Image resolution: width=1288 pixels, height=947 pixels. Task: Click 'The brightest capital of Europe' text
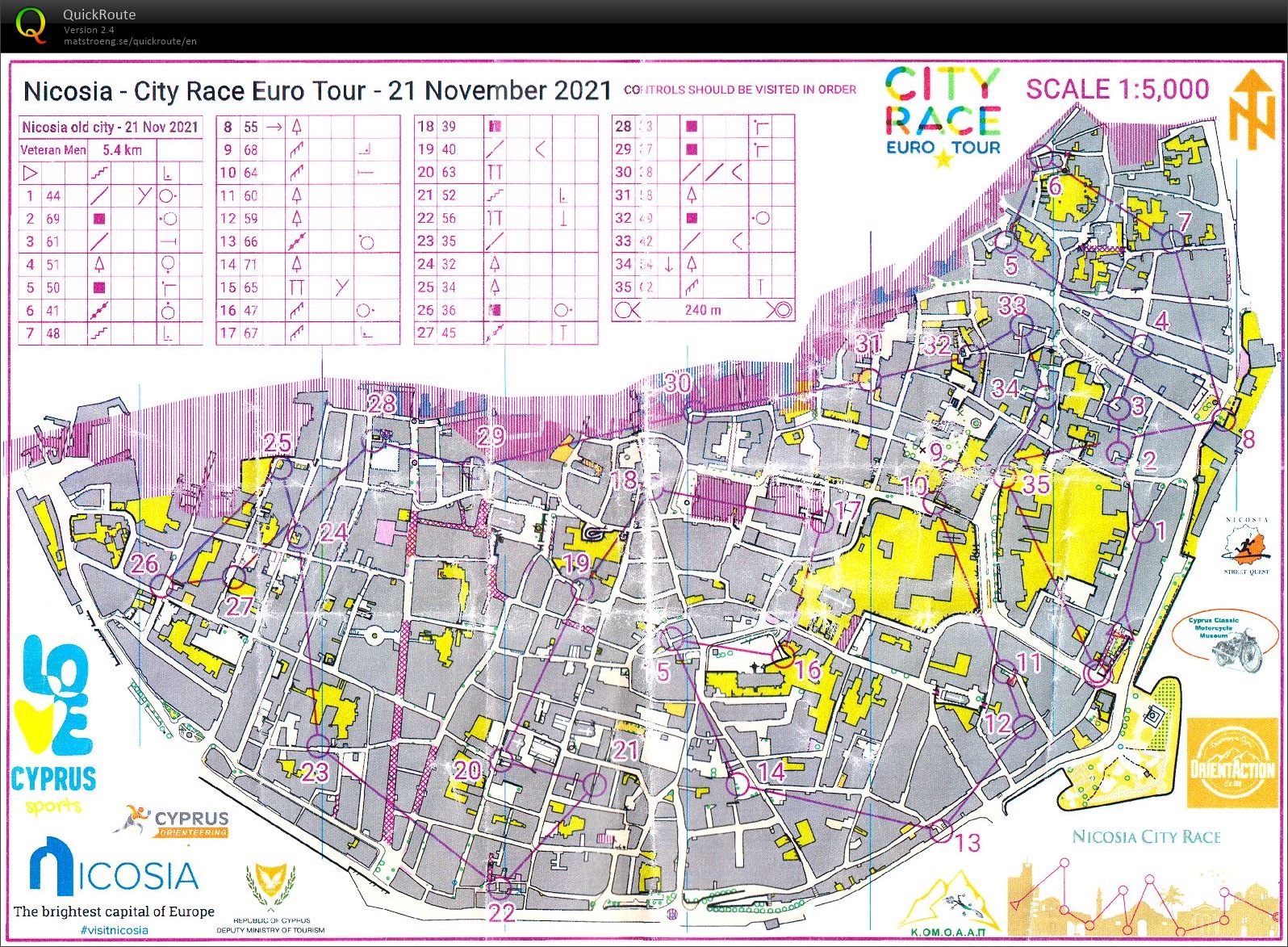[114, 911]
